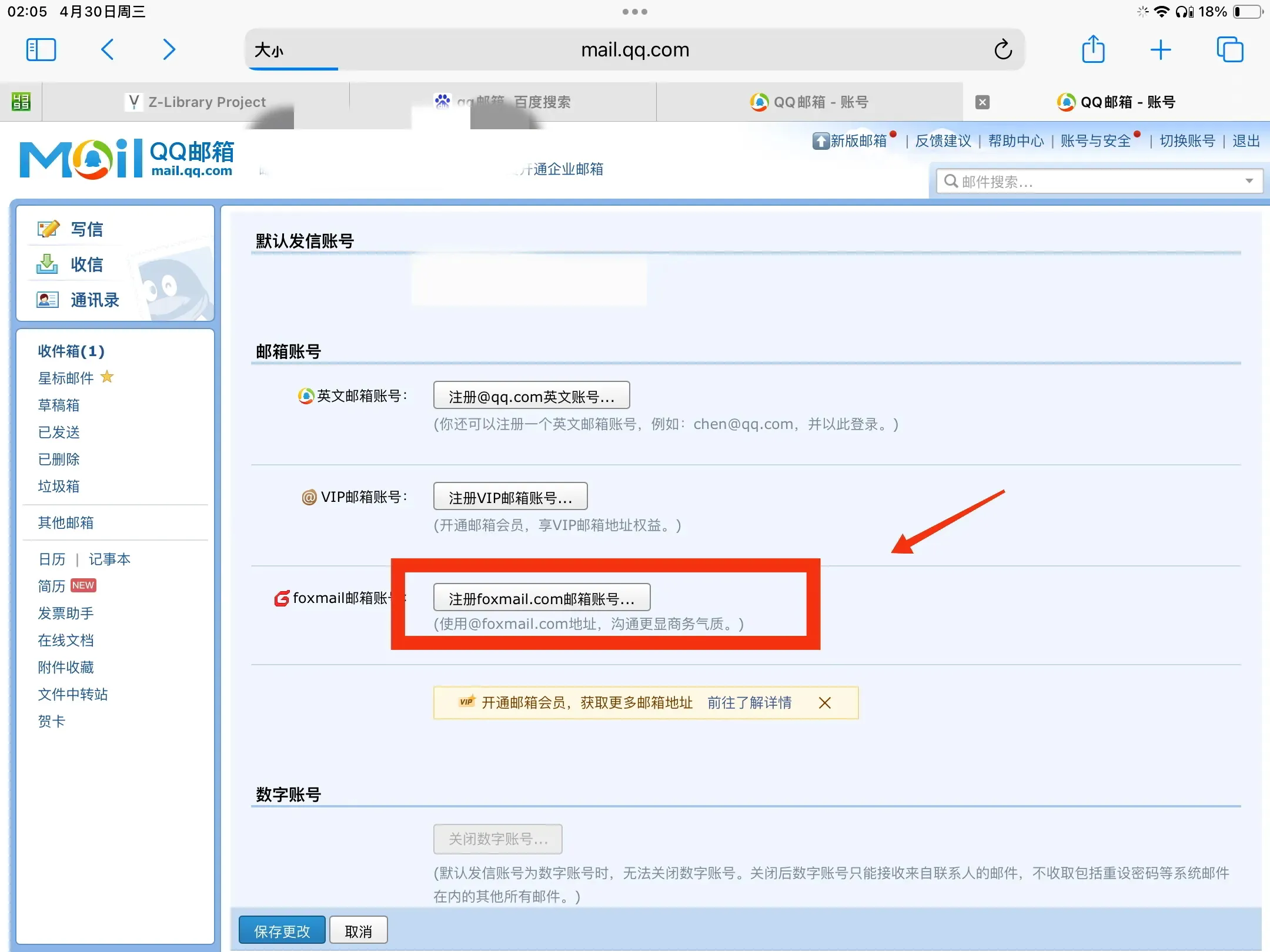
Task: Click 保存更改 button
Action: point(282,931)
